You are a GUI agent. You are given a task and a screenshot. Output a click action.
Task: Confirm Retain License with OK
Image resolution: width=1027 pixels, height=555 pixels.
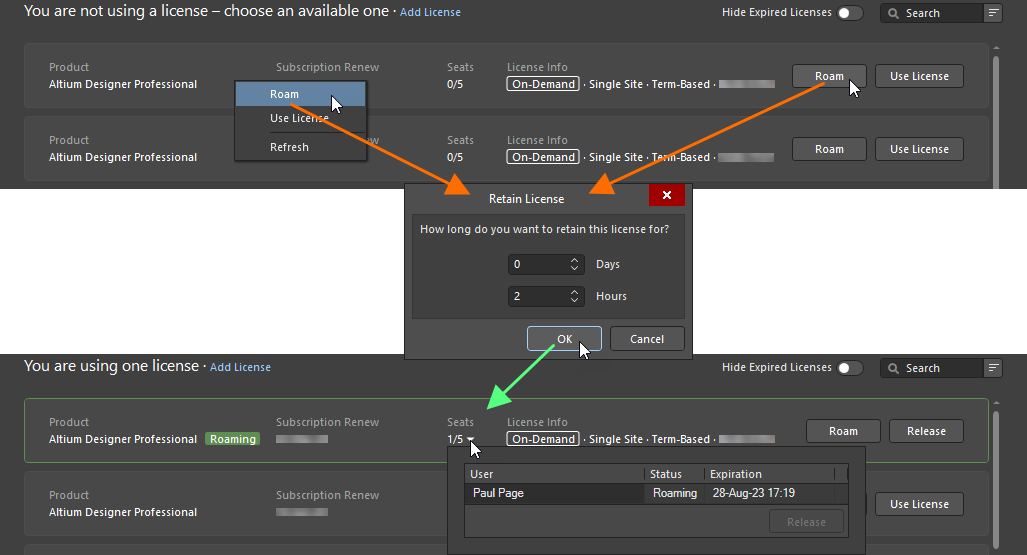click(564, 339)
